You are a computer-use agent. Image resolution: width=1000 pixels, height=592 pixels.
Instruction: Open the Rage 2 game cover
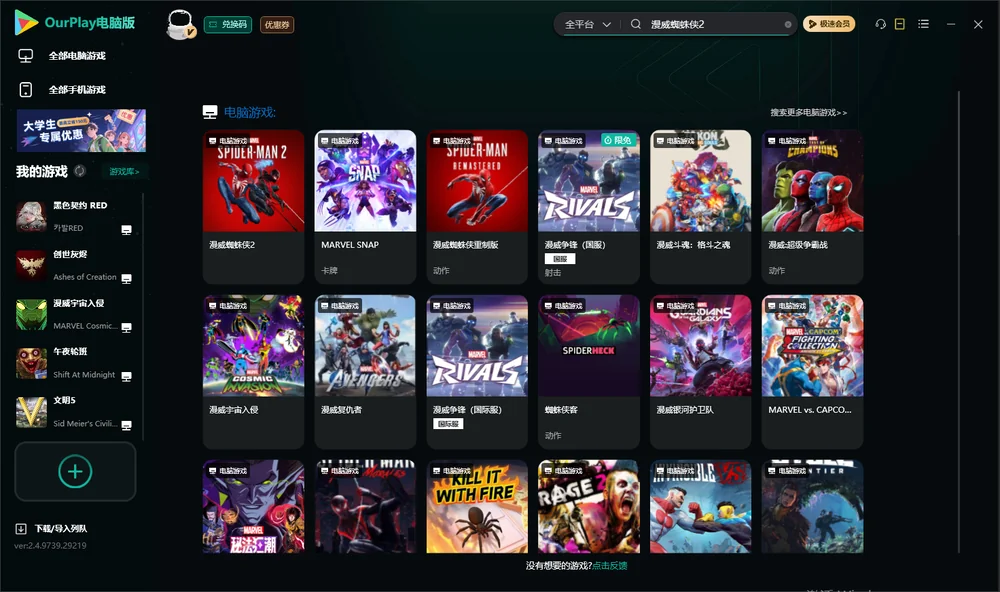pos(589,507)
